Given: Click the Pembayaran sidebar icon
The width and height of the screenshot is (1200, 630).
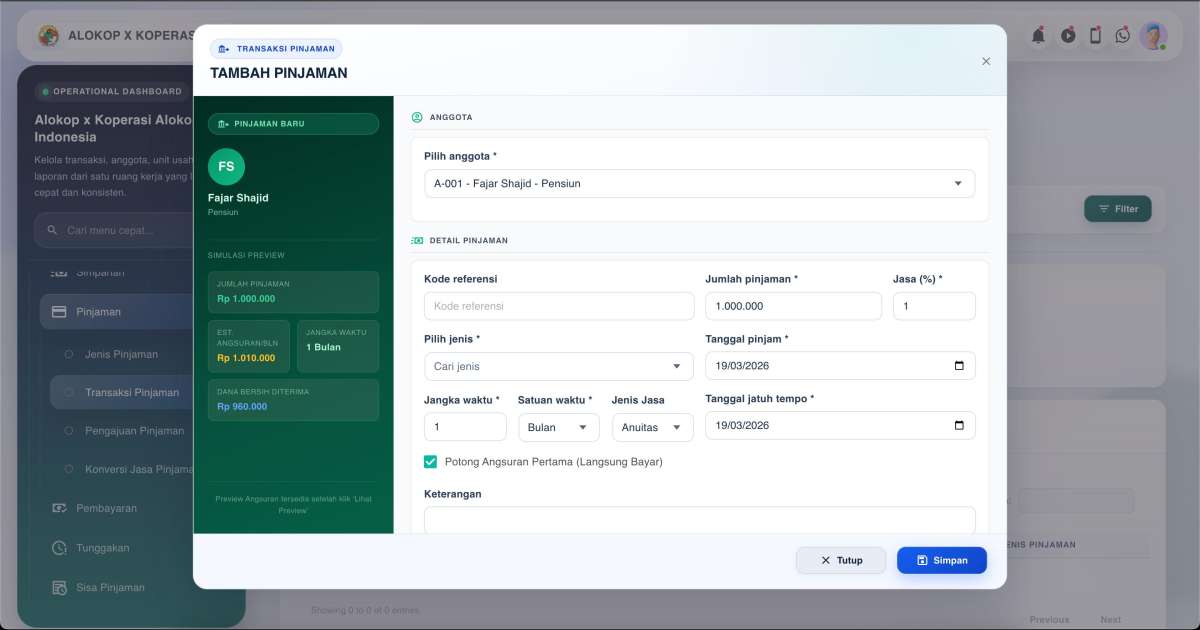Looking at the screenshot, I should [59, 508].
